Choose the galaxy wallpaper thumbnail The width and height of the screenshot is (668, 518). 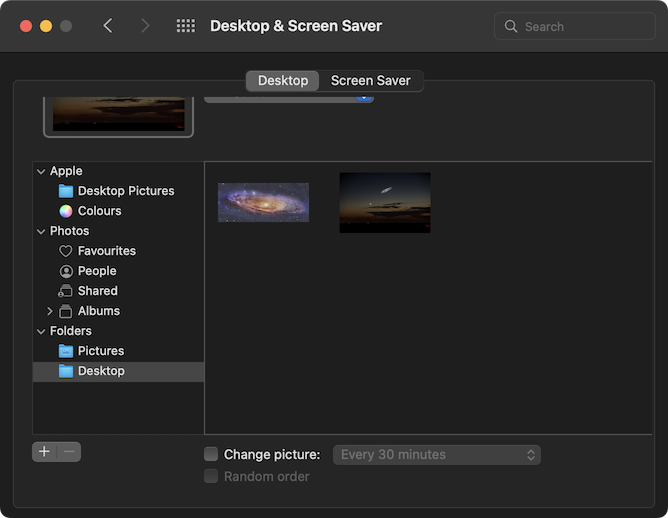263,202
